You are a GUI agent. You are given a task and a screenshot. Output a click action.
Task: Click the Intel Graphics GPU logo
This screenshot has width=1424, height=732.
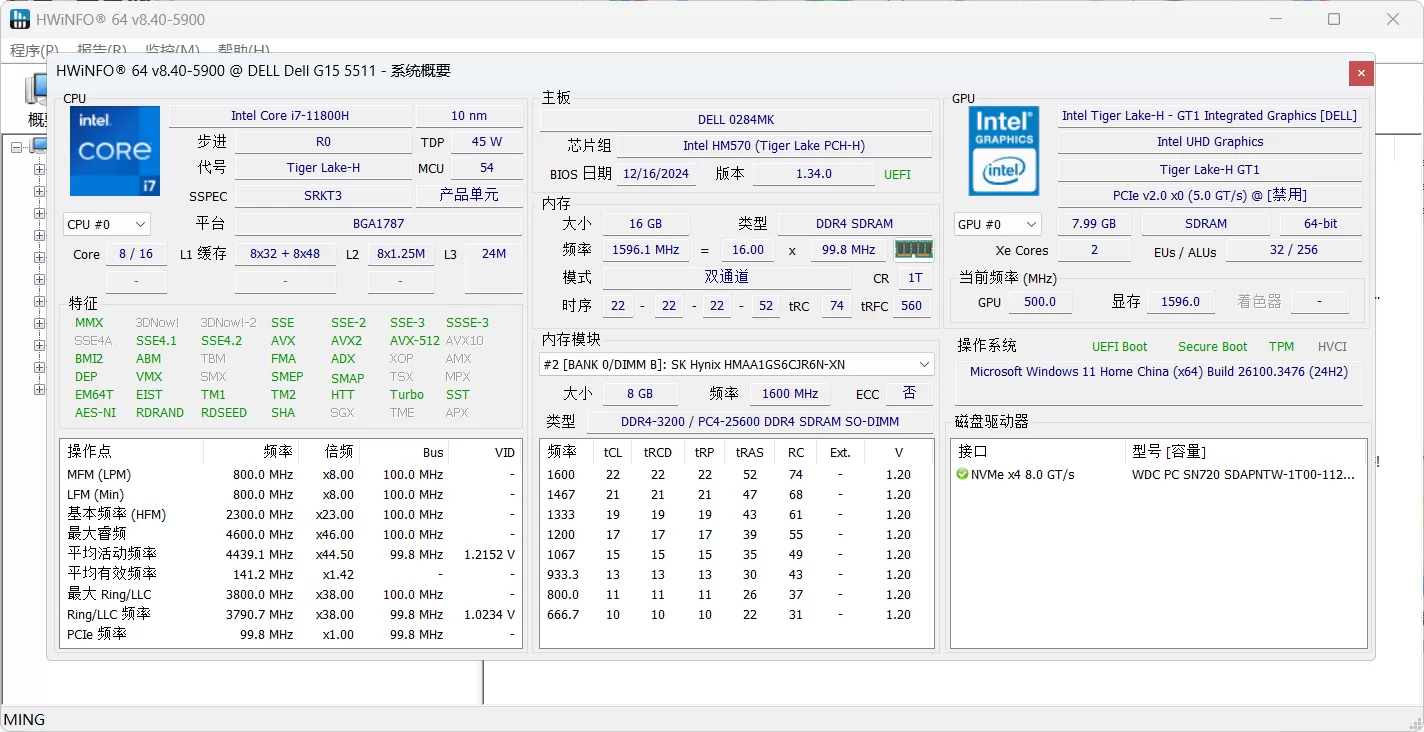tap(1003, 150)
